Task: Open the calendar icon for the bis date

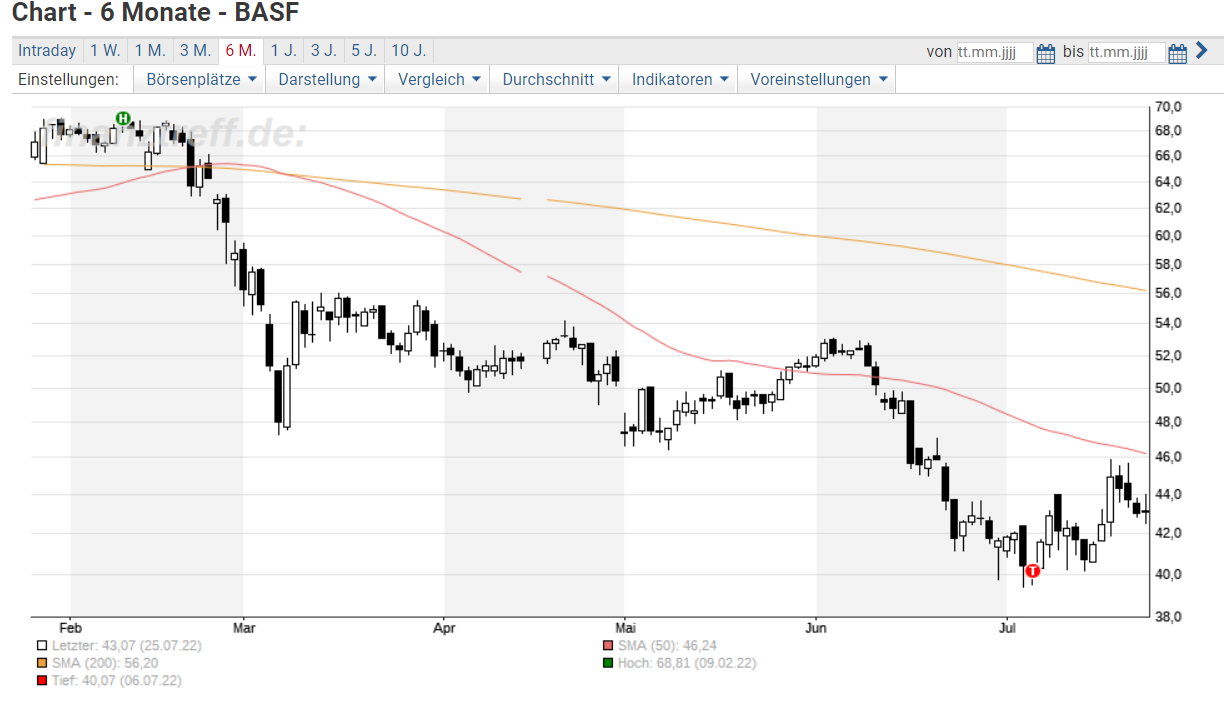Action: click(1178, 53)
